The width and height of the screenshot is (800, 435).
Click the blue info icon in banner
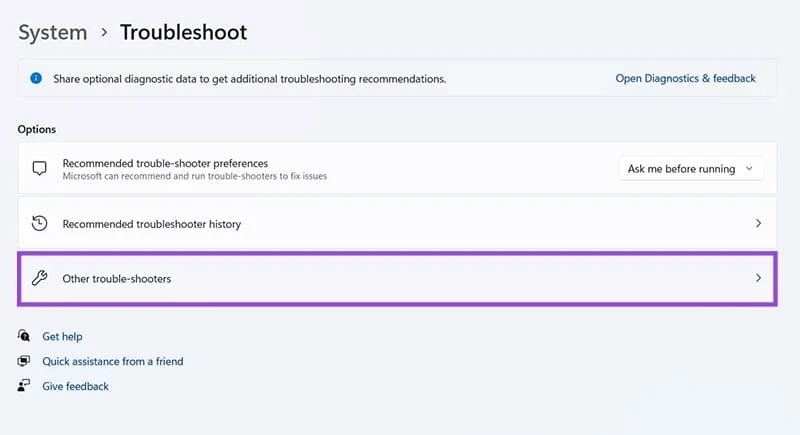click(x=36, y=78)
